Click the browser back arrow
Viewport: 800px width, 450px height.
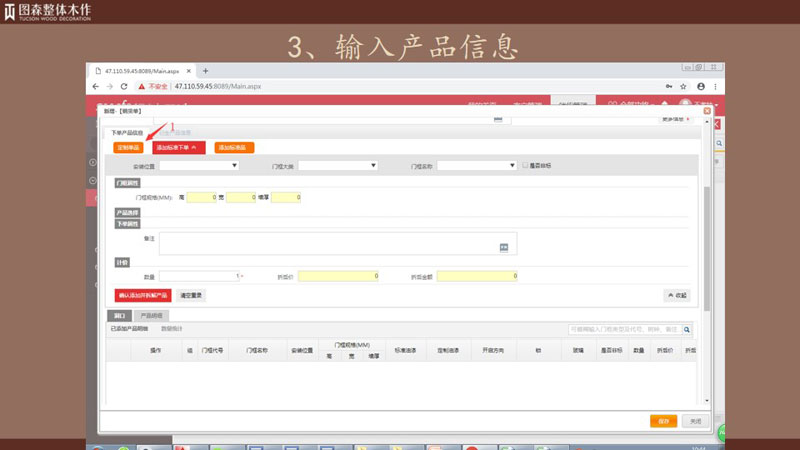(96, 87)
